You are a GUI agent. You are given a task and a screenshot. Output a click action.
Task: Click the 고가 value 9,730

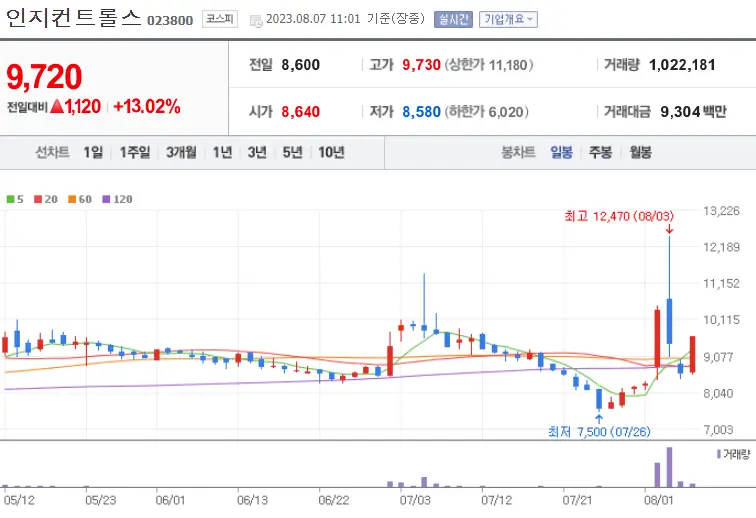(x=421, y=65)
